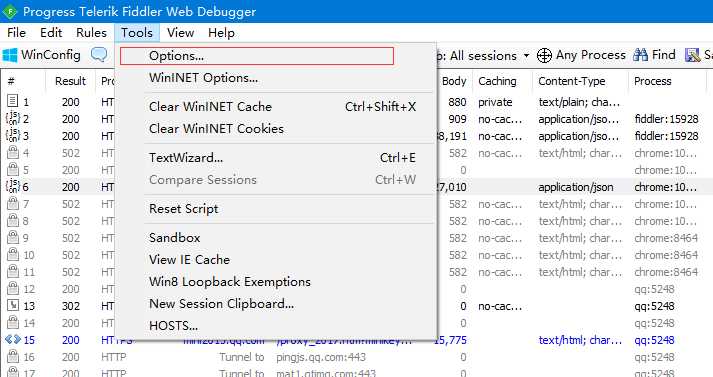Click the Find binoculars icon
Viewport: 713px width, 377px height.
point(640,55)
